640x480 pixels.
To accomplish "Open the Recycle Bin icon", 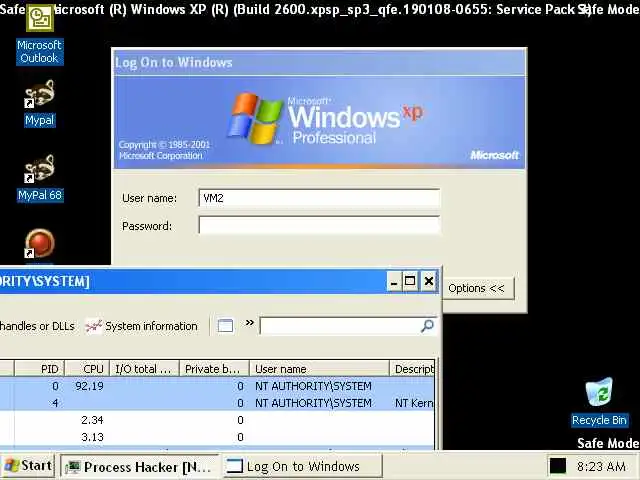I will coord(599,402).
